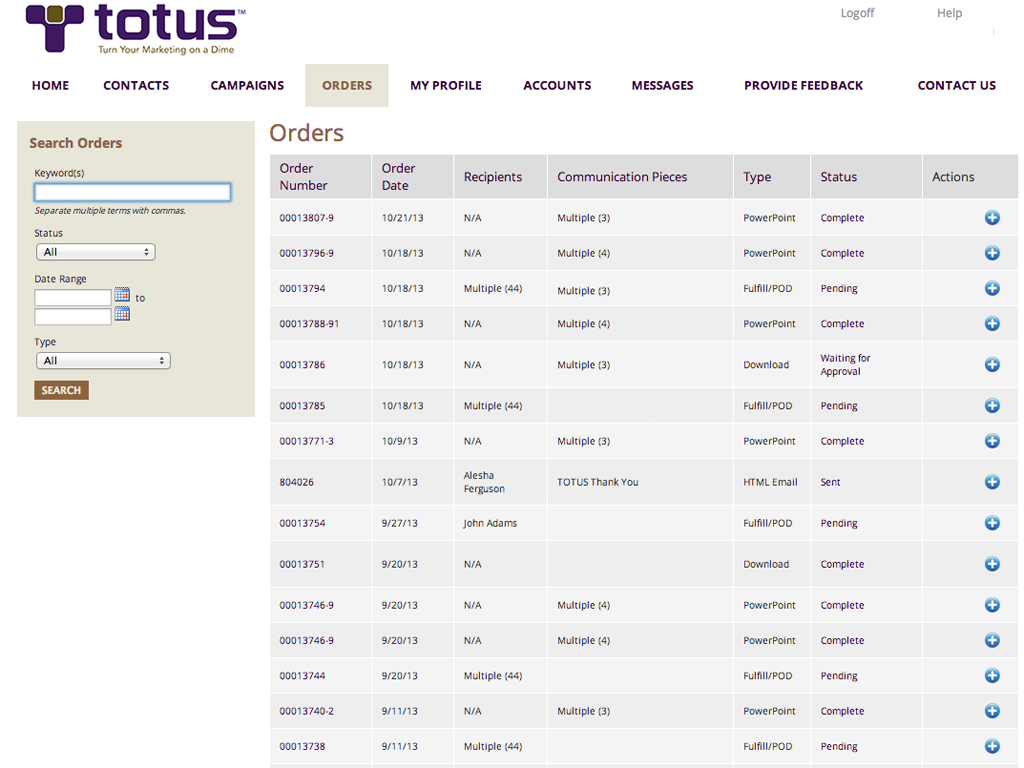Open the start date calendar picker
Image resolution: width=1024 pixels, height=768 pixels.
[122, 295]
